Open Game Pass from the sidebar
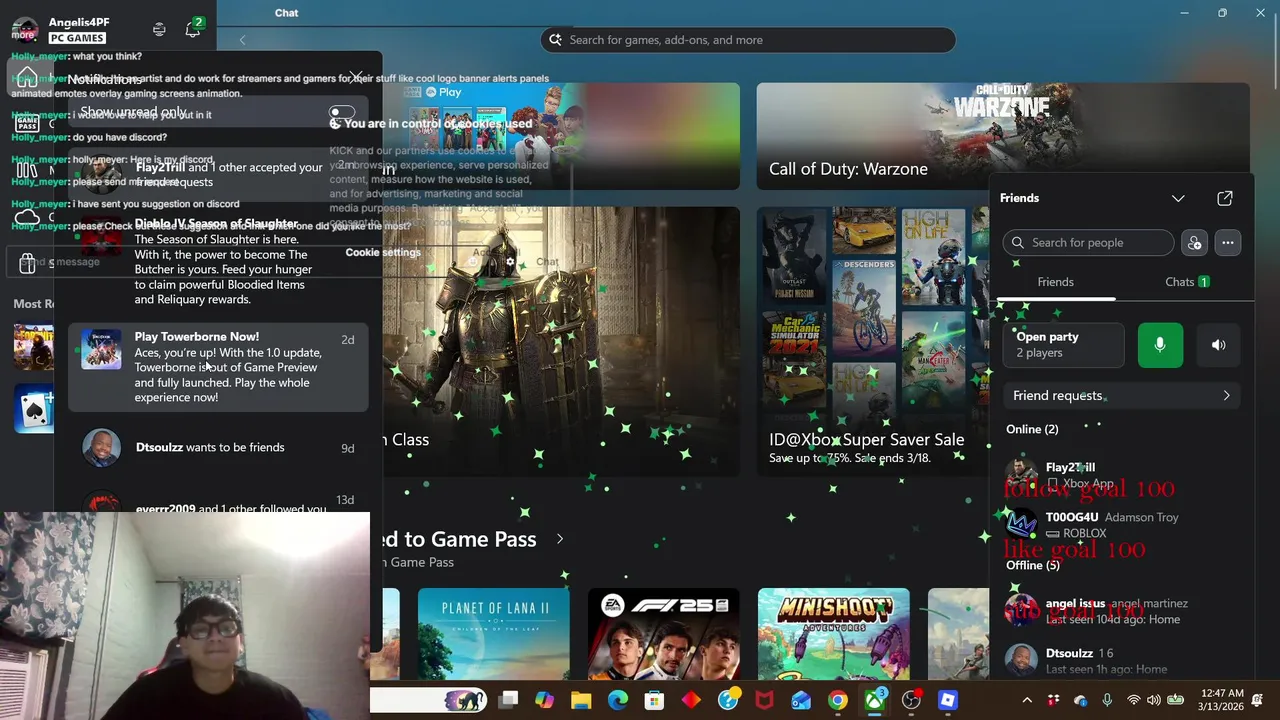Screen dimensions: 1280x720 point(27,124)
